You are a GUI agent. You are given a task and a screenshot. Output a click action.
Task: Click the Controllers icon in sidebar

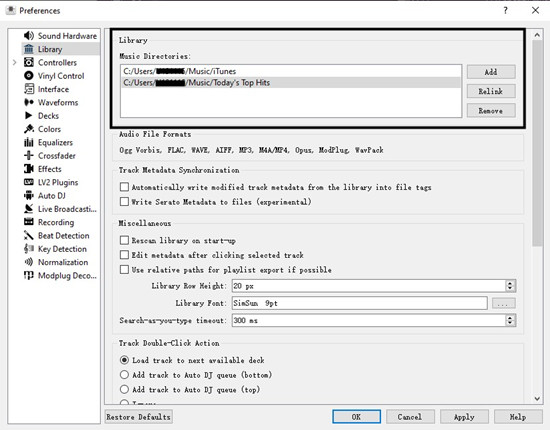click(29, 62)
